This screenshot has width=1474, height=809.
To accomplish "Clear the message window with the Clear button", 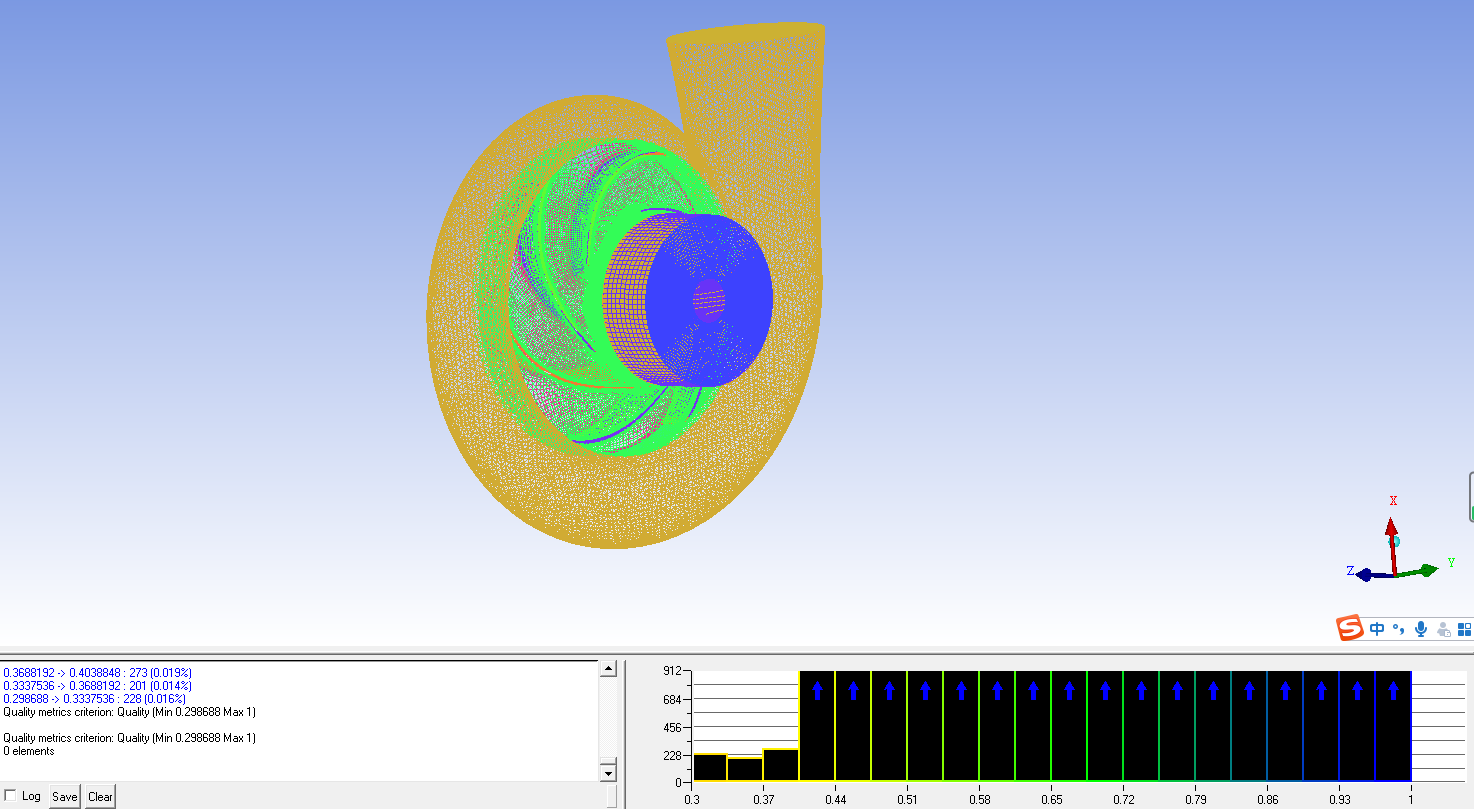I will [x=100, y=797].
